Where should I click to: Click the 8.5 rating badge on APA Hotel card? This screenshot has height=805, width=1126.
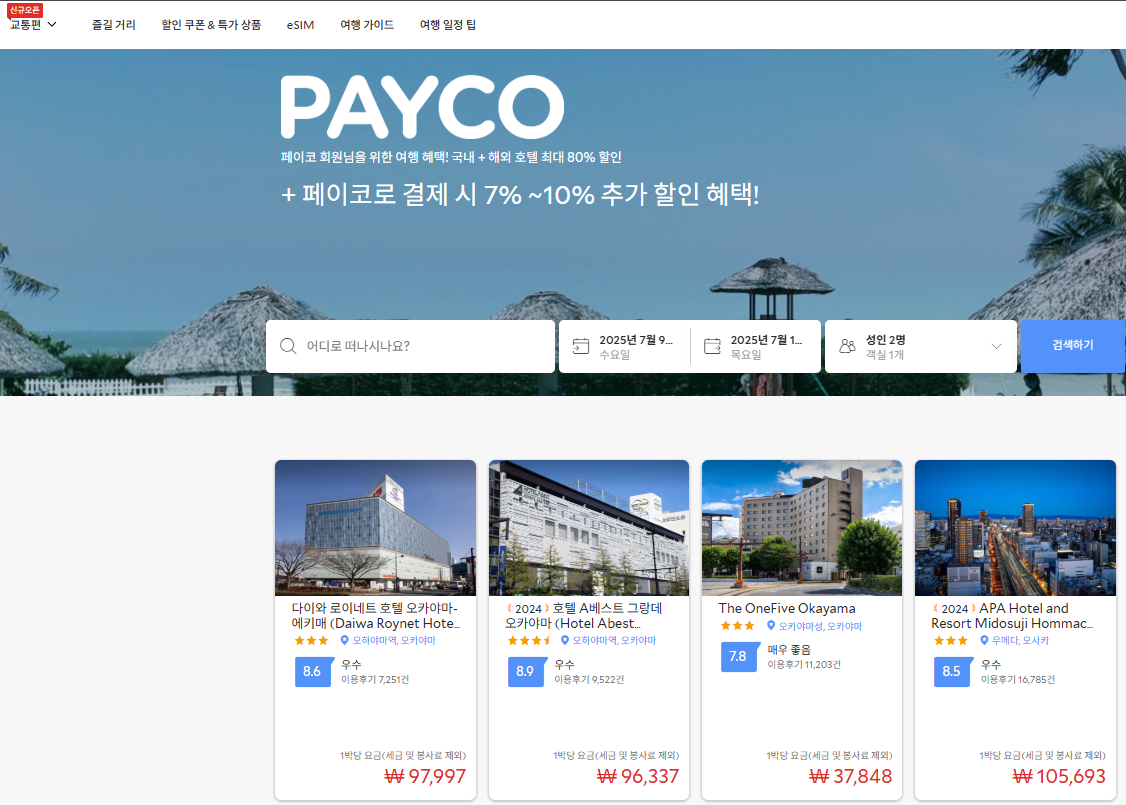point(952,672)
